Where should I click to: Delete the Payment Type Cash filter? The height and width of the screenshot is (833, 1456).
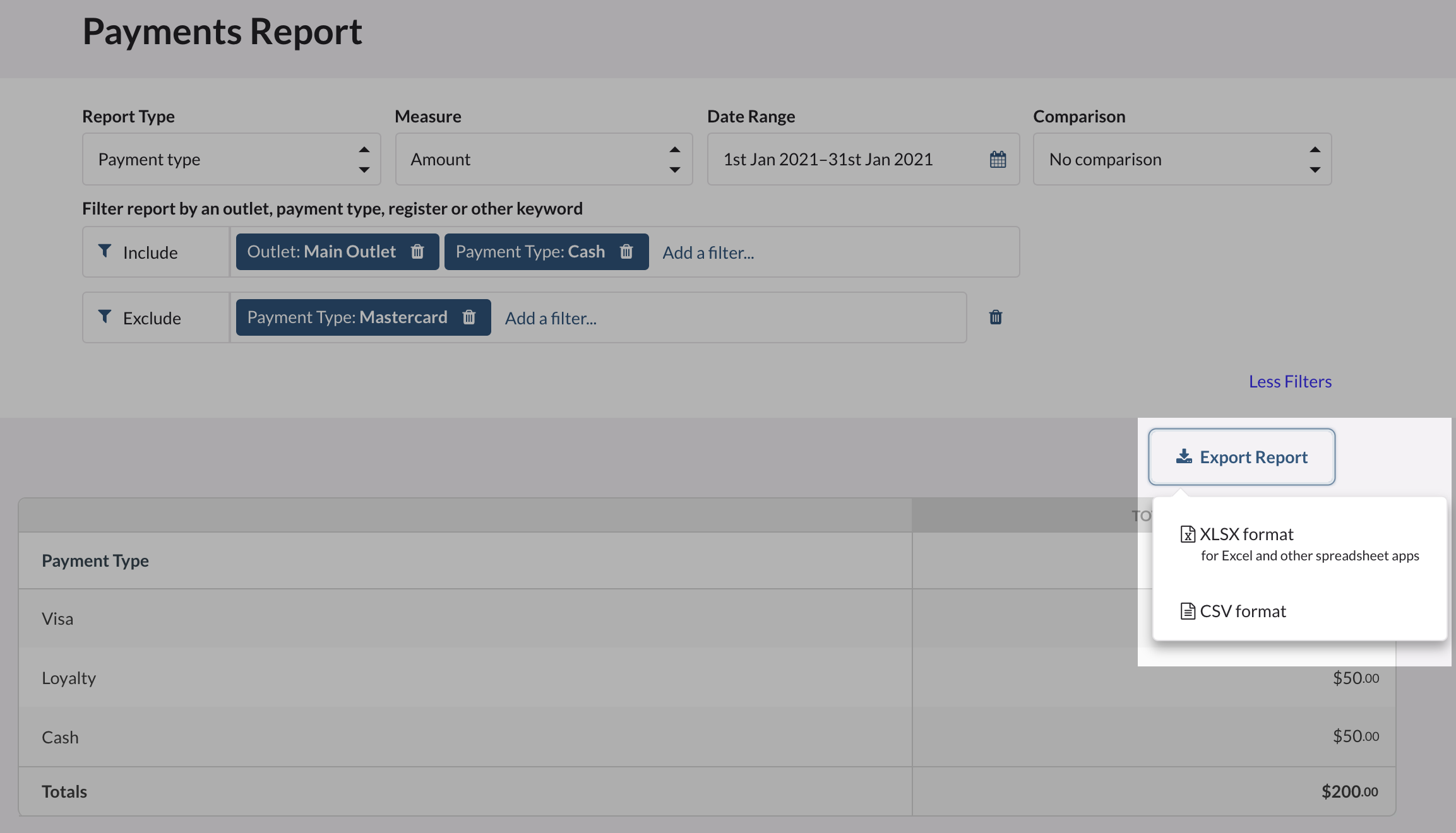coord(626,252)
